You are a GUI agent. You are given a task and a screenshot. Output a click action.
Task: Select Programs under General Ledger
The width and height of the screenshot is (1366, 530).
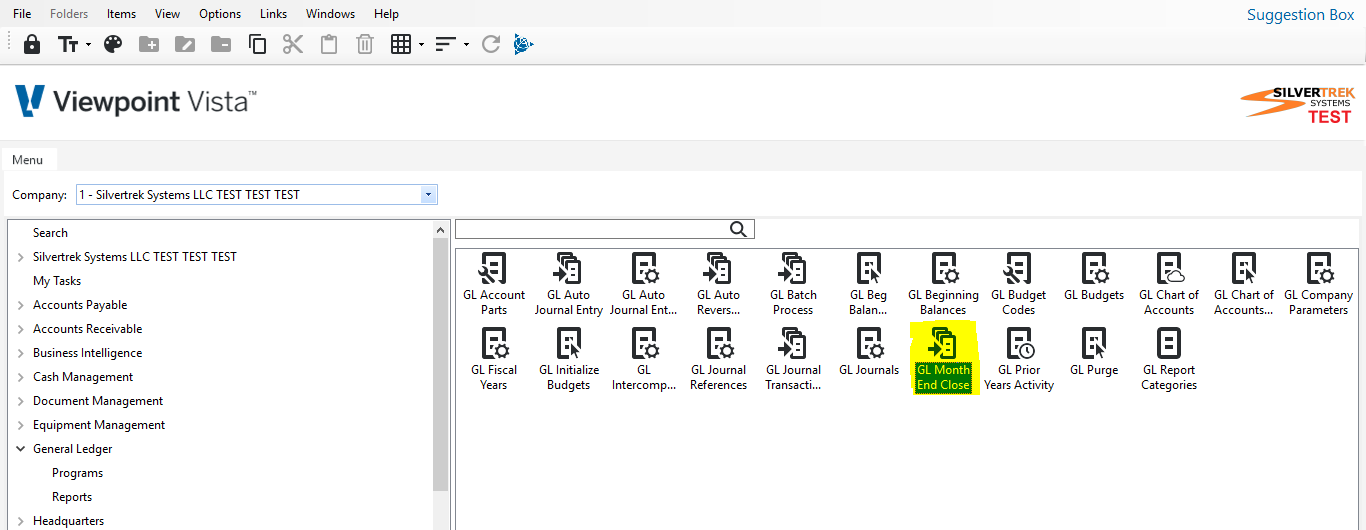point(77,473)
